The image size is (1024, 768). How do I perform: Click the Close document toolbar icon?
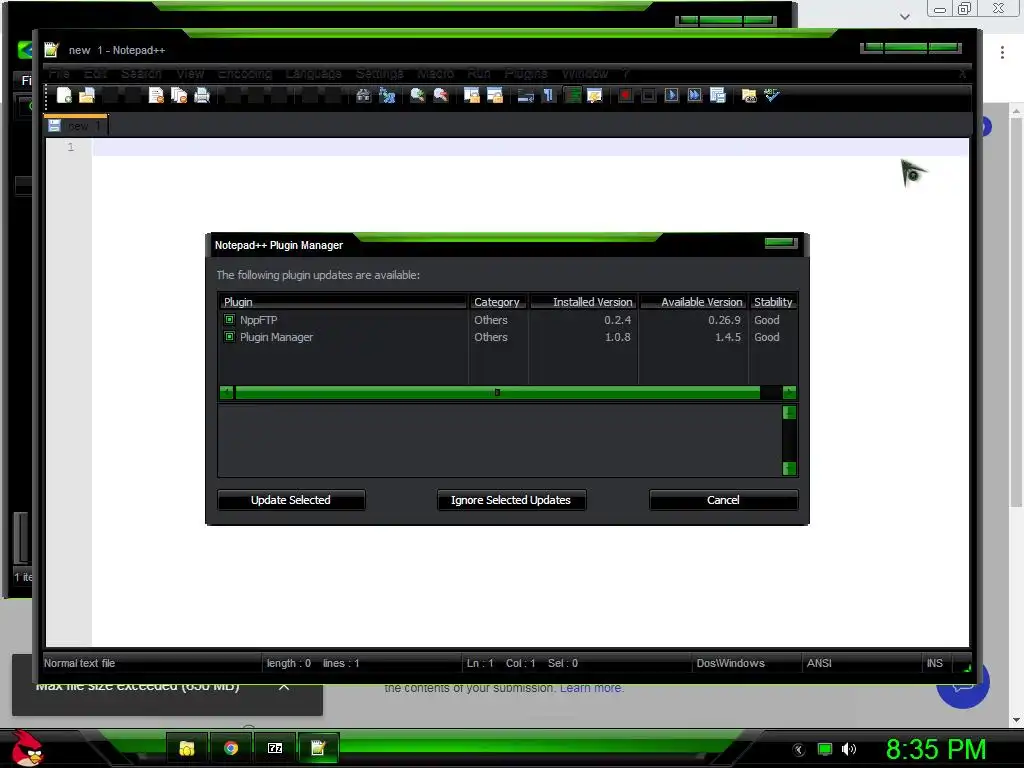pyautogui.click(x=156, y=95)
